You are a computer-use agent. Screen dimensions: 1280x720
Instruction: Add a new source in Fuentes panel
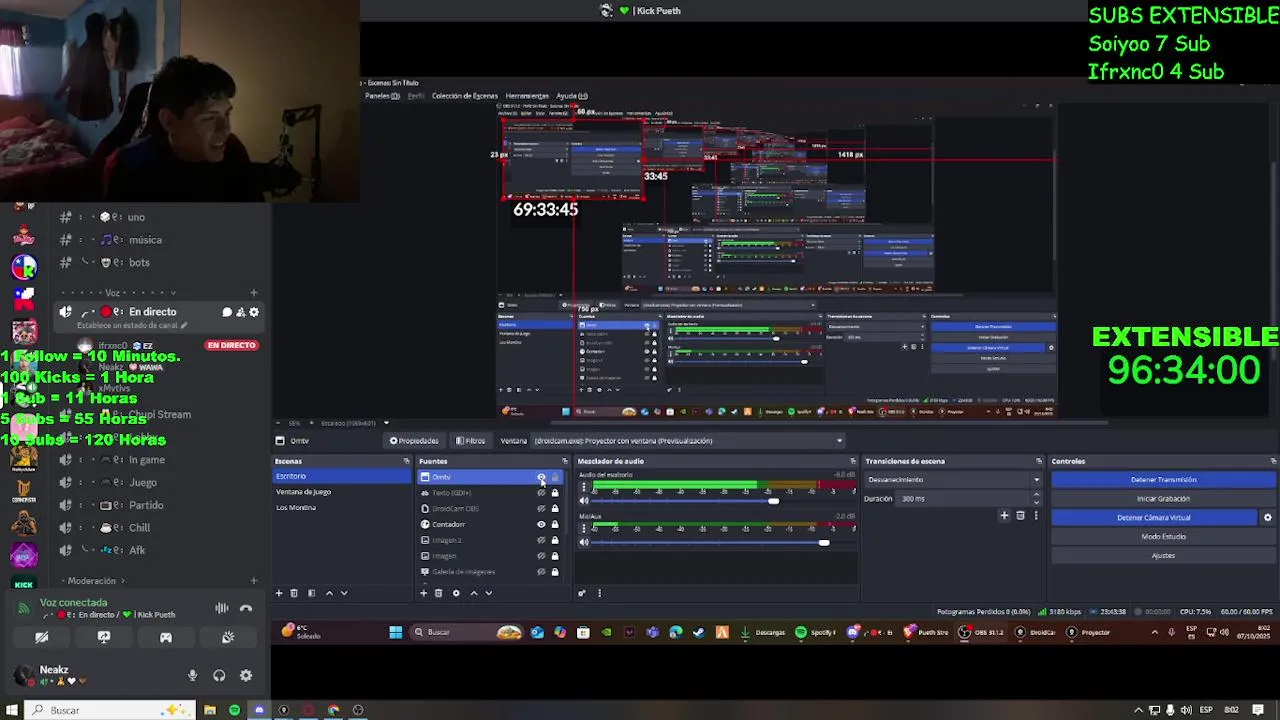click(423, 593)
